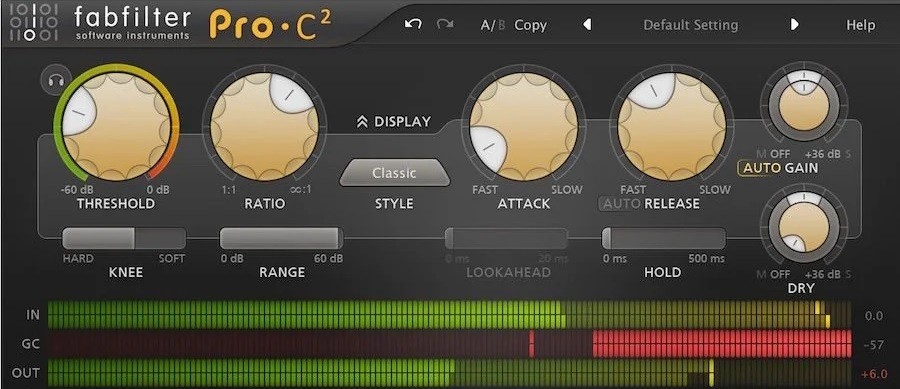Toggle the A/B comparison switch
The image size is (900, 389).
click(493, 25)
